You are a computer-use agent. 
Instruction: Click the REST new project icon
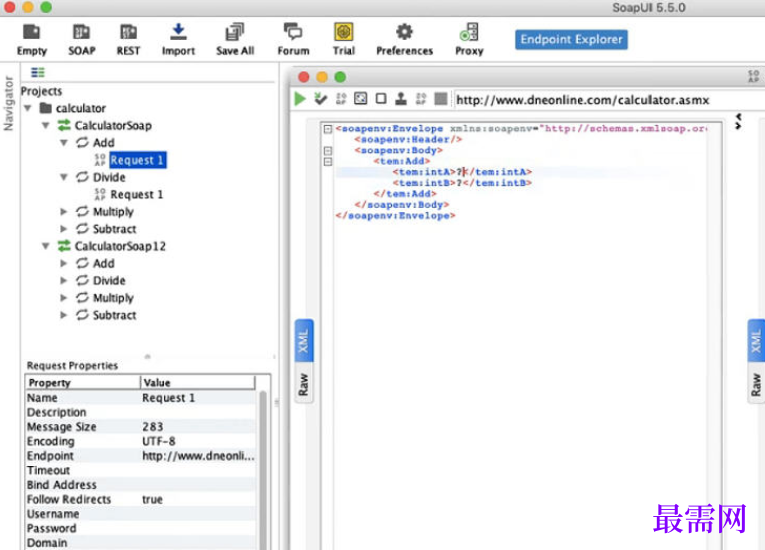(128, 39)
